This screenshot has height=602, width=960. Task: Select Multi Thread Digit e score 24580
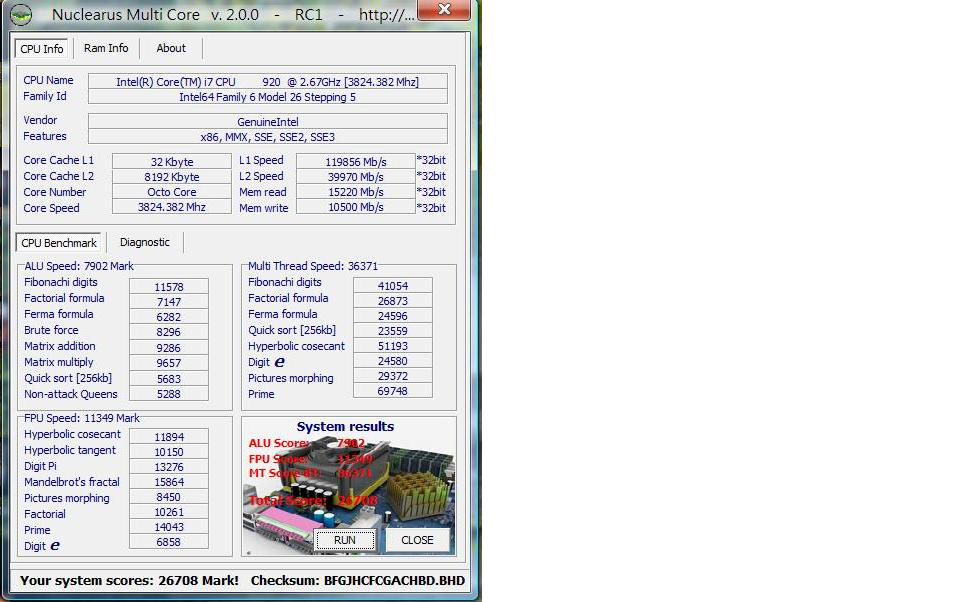coord(392,361)
